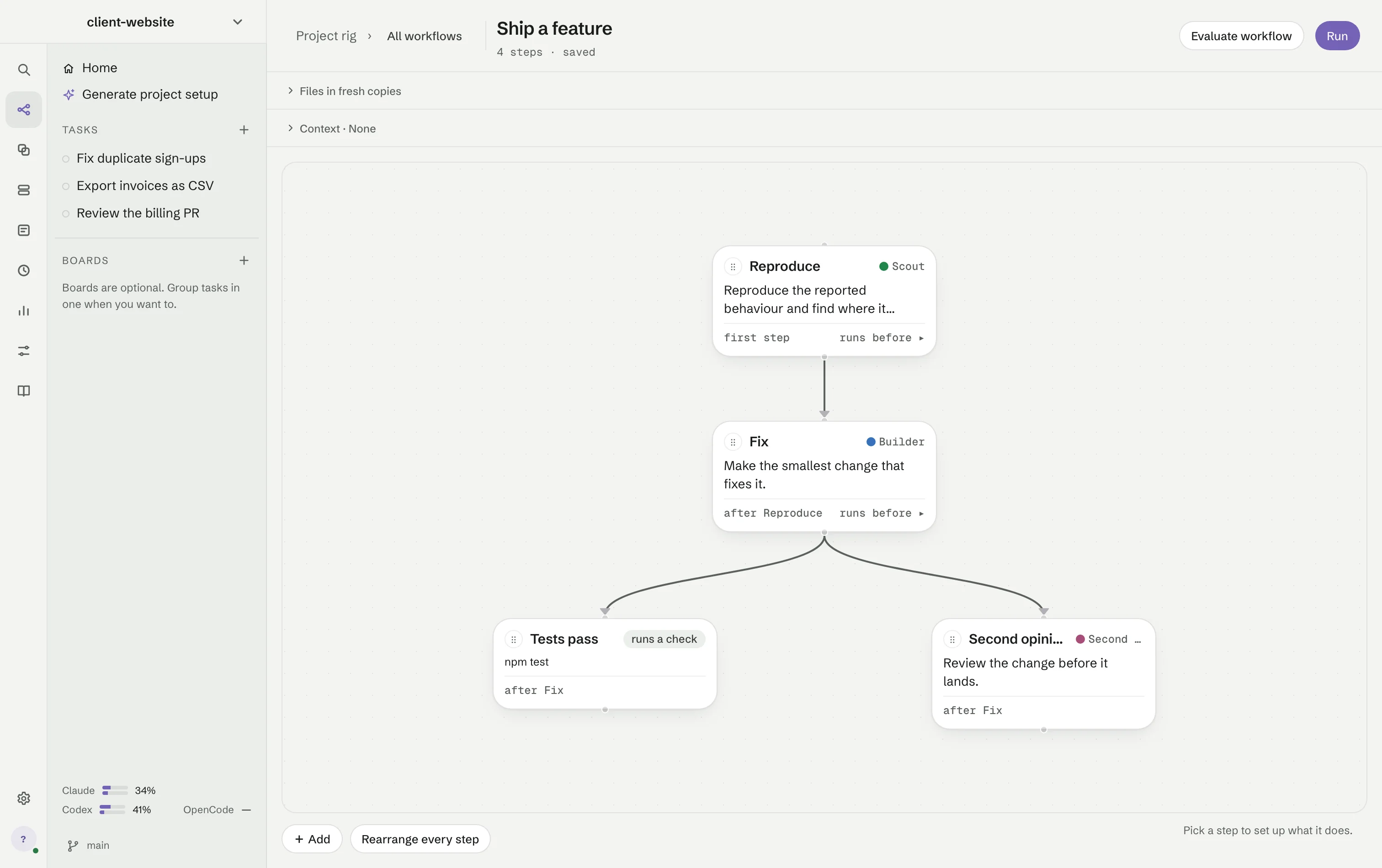The image size is (1382, 868).
Task: Open the book docs icon
Action: click(x=23, y=391)
